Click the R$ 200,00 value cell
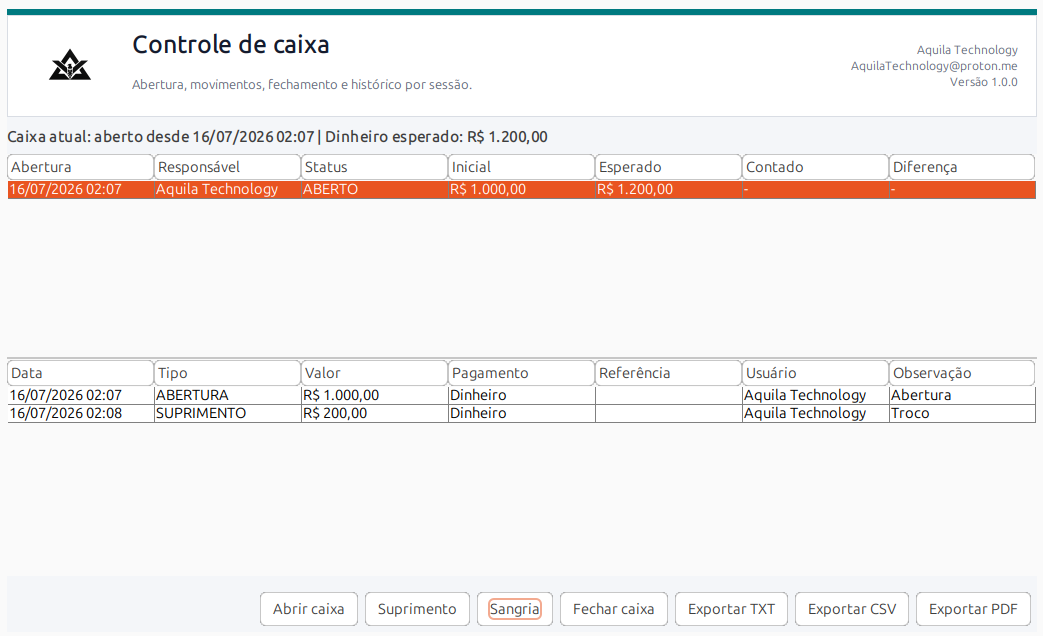Viewport: 1043px width, 636px height. tap(374, 413)
